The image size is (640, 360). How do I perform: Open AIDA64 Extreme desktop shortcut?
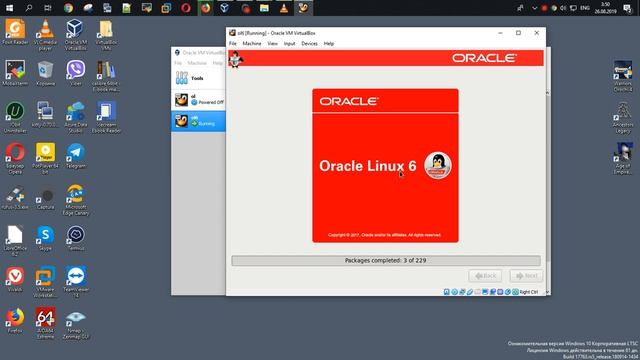[45, 323]
